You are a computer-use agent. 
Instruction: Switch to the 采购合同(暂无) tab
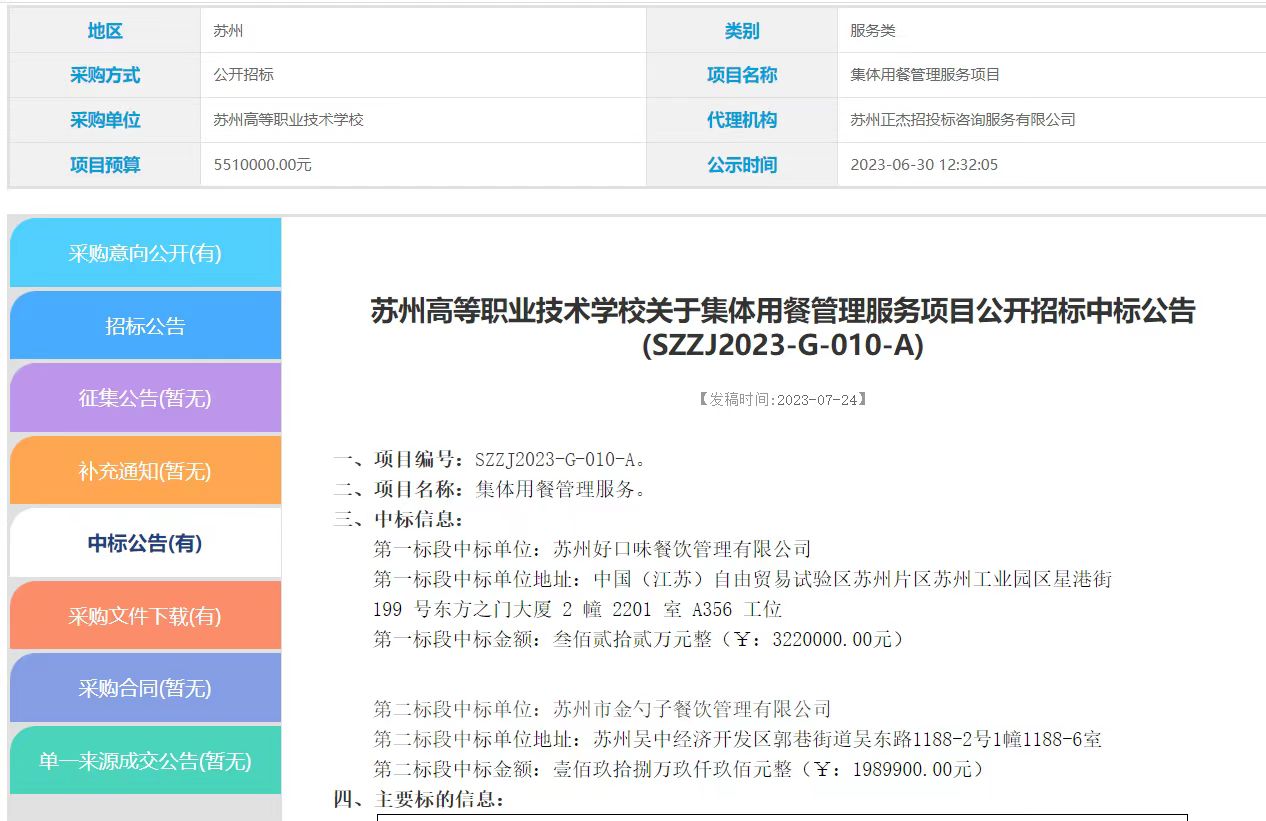[145, 688]
